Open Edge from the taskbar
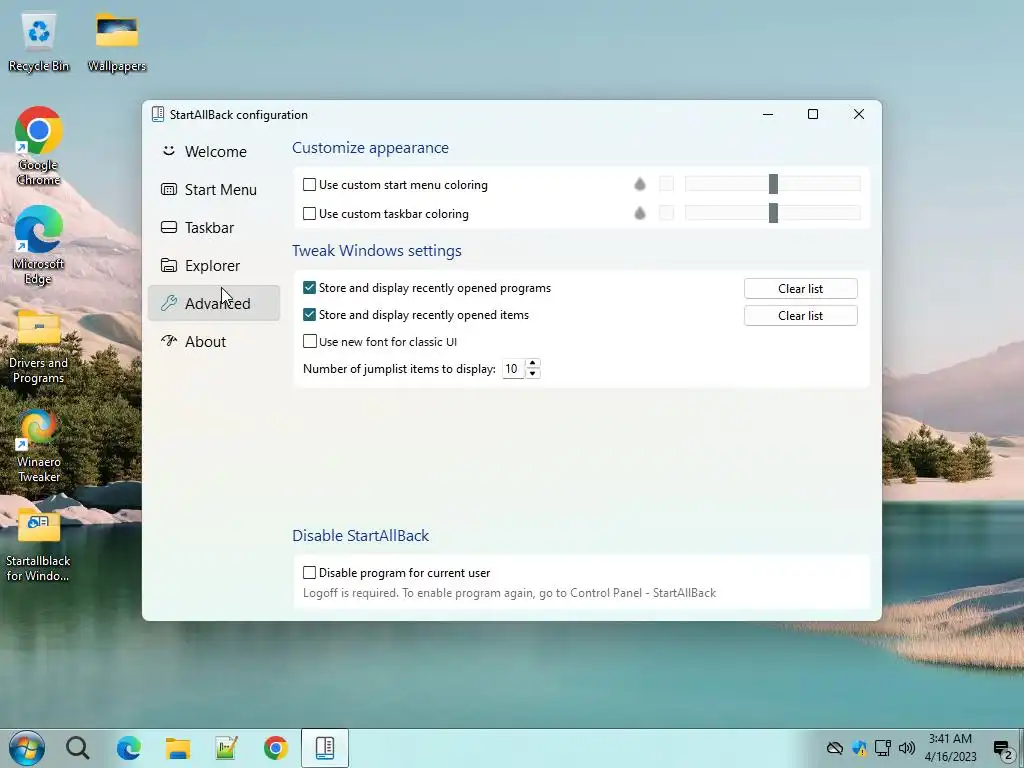The height and width of the screenshot is (768, 1024). (128, 748)
